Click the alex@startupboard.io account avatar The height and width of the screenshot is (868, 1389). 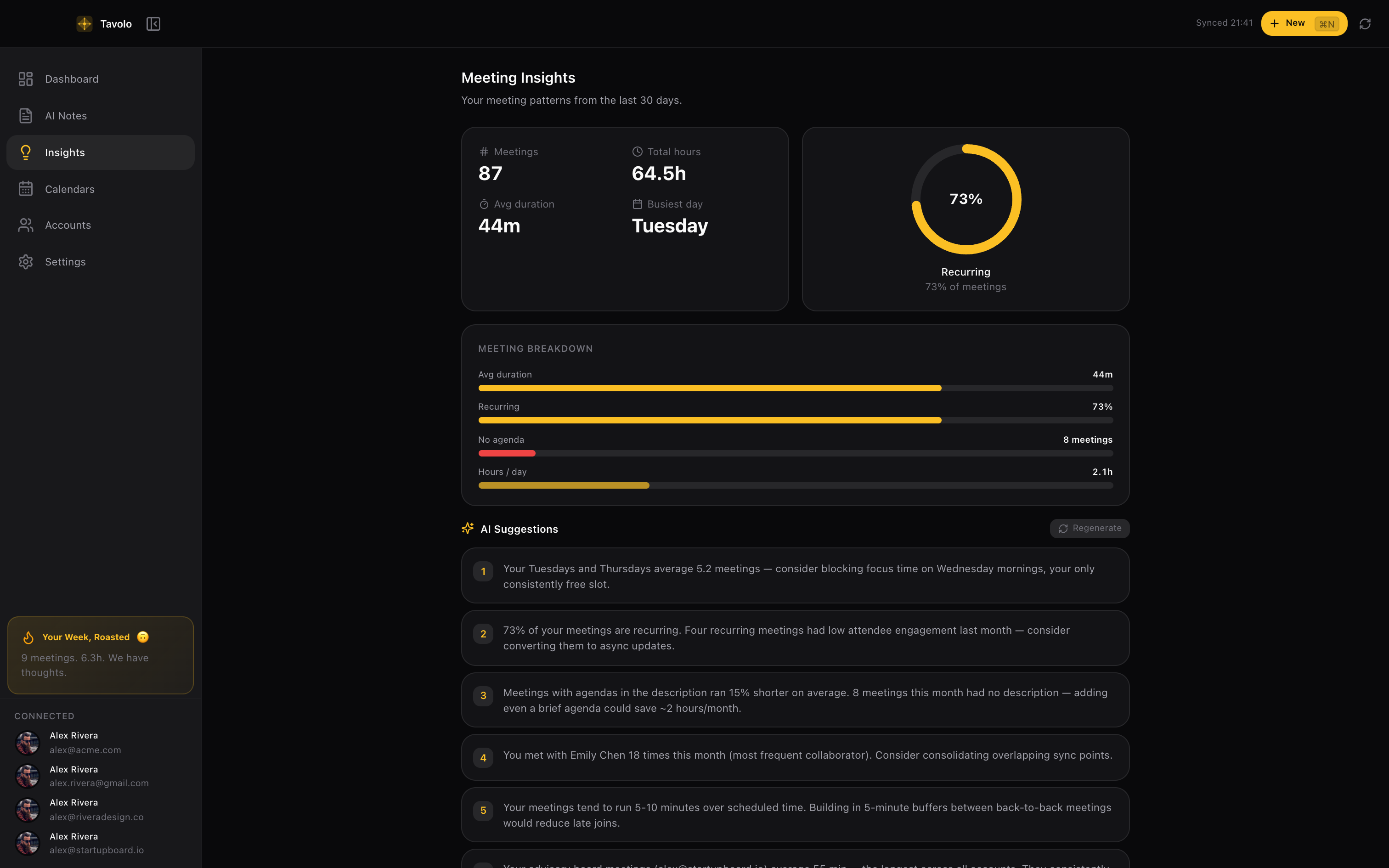(28, 843)
